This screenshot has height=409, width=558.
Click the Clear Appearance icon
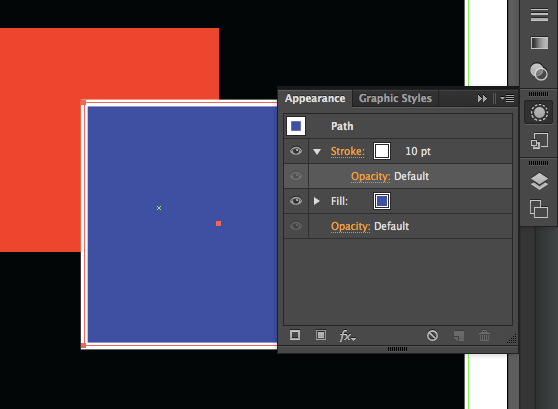432,335
